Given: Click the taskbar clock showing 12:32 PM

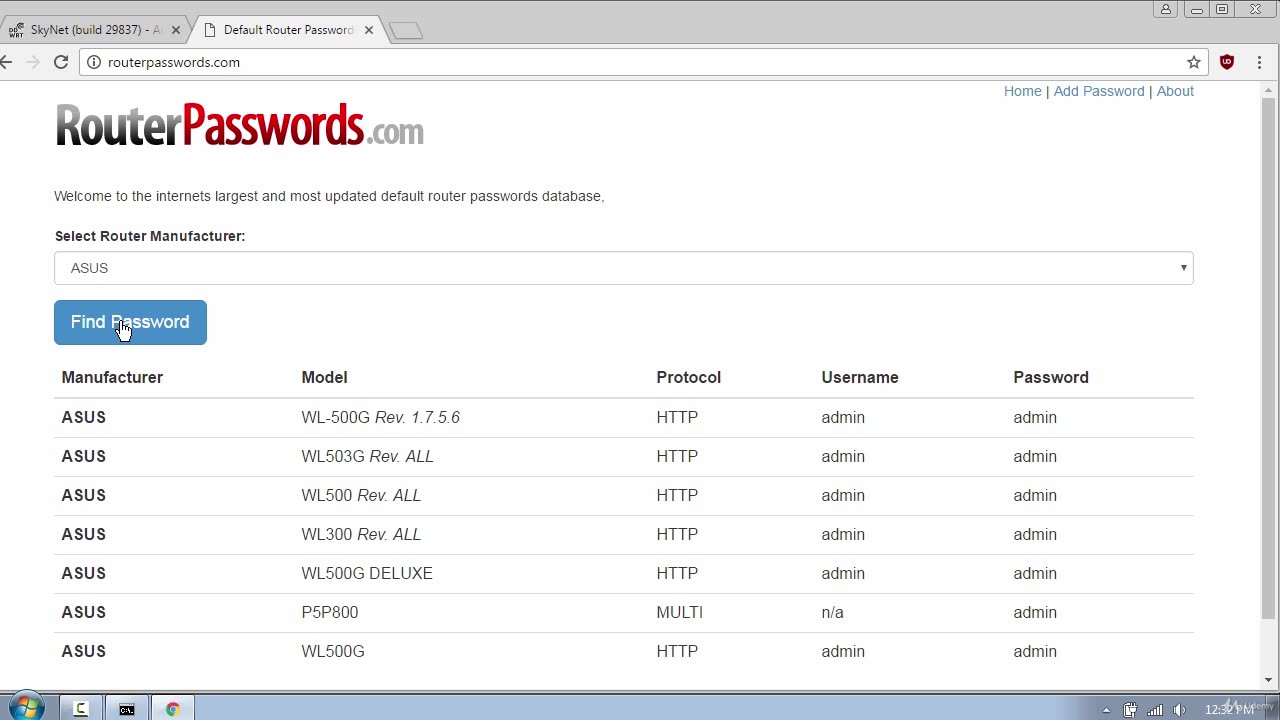Looking at the screenshot, I should (x=1229, y=710).
